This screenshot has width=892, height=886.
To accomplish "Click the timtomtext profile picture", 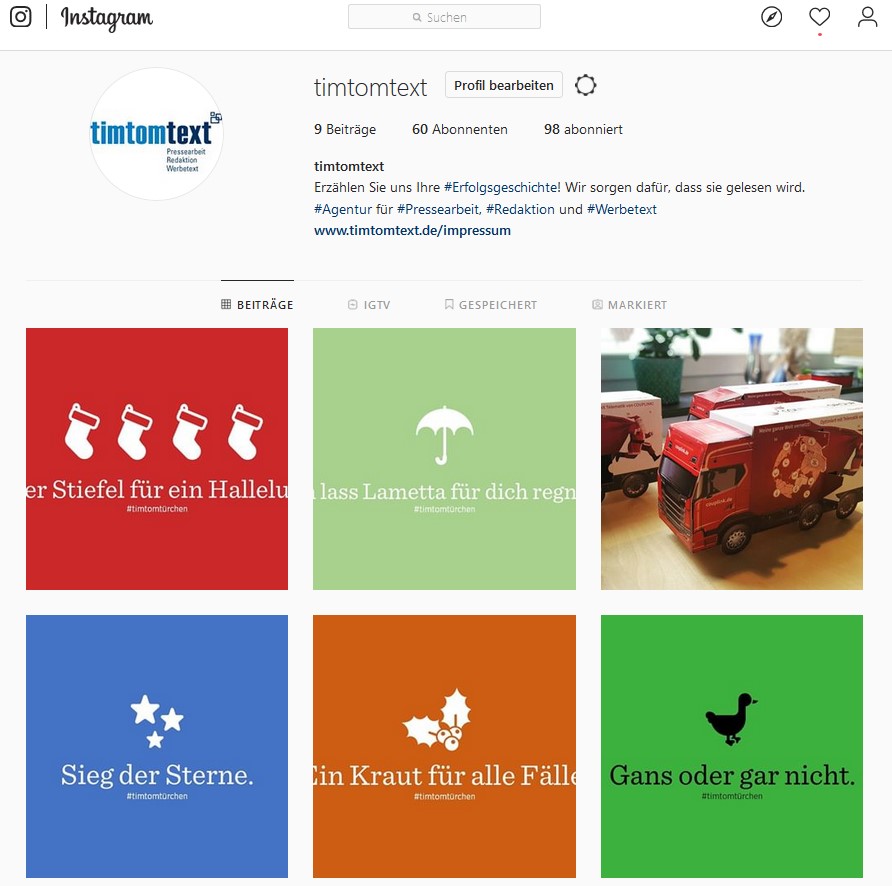I will 156,134.
